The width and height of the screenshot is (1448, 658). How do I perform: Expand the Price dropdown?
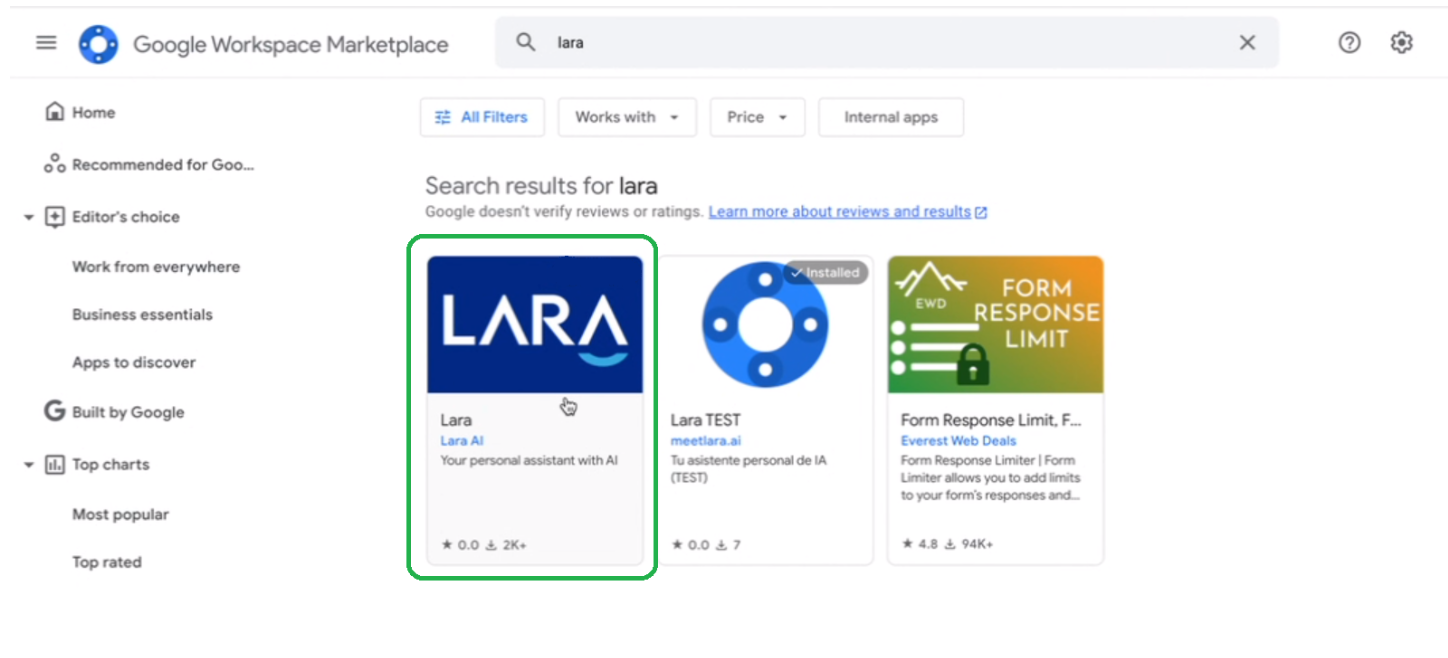tap(757, 117)
